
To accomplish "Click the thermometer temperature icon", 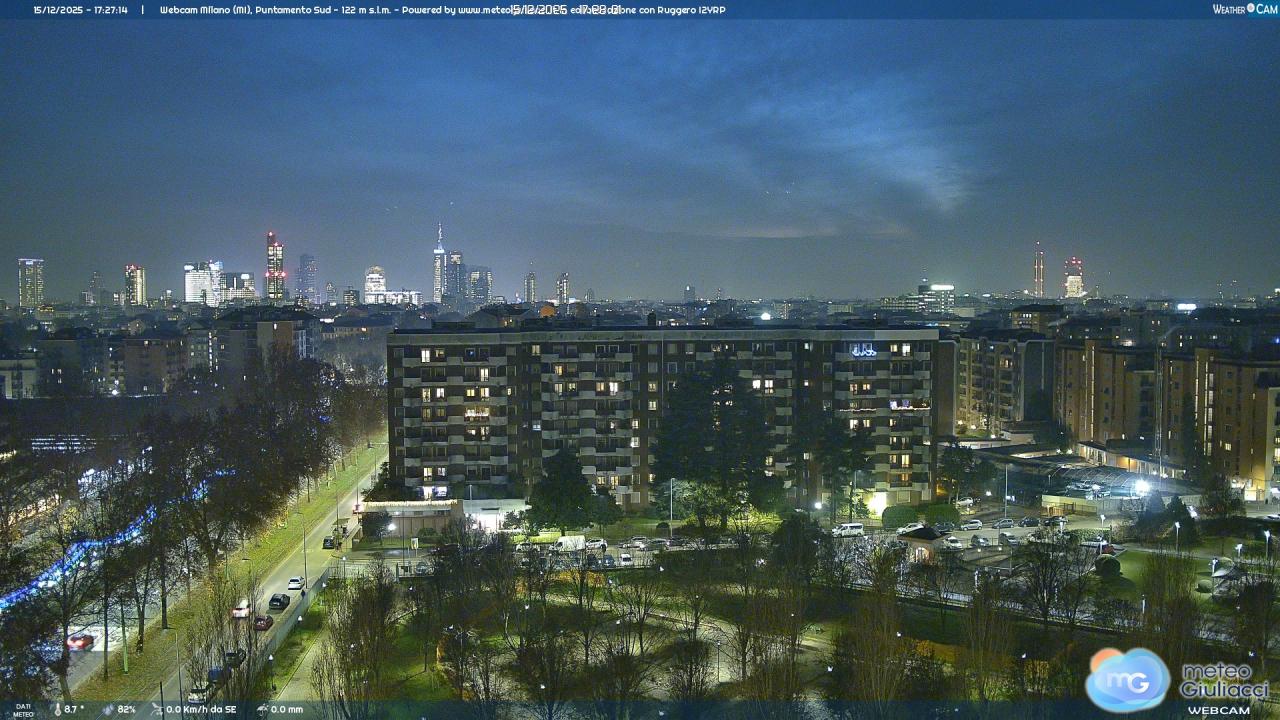I will pyautogui.click(x=56, y=710).
